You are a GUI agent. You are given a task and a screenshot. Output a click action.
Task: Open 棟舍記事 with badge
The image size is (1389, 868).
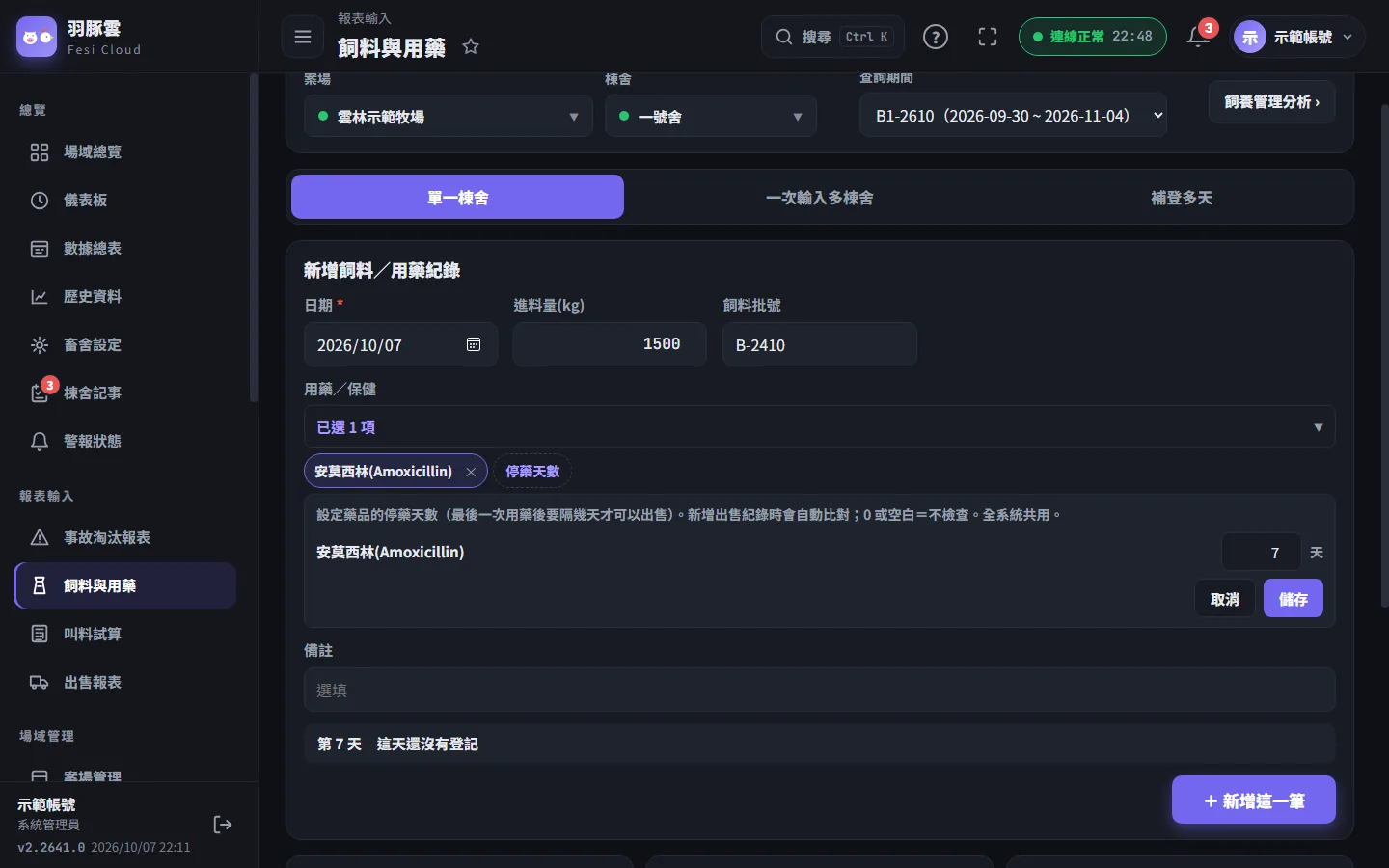(x=125, y=393)
